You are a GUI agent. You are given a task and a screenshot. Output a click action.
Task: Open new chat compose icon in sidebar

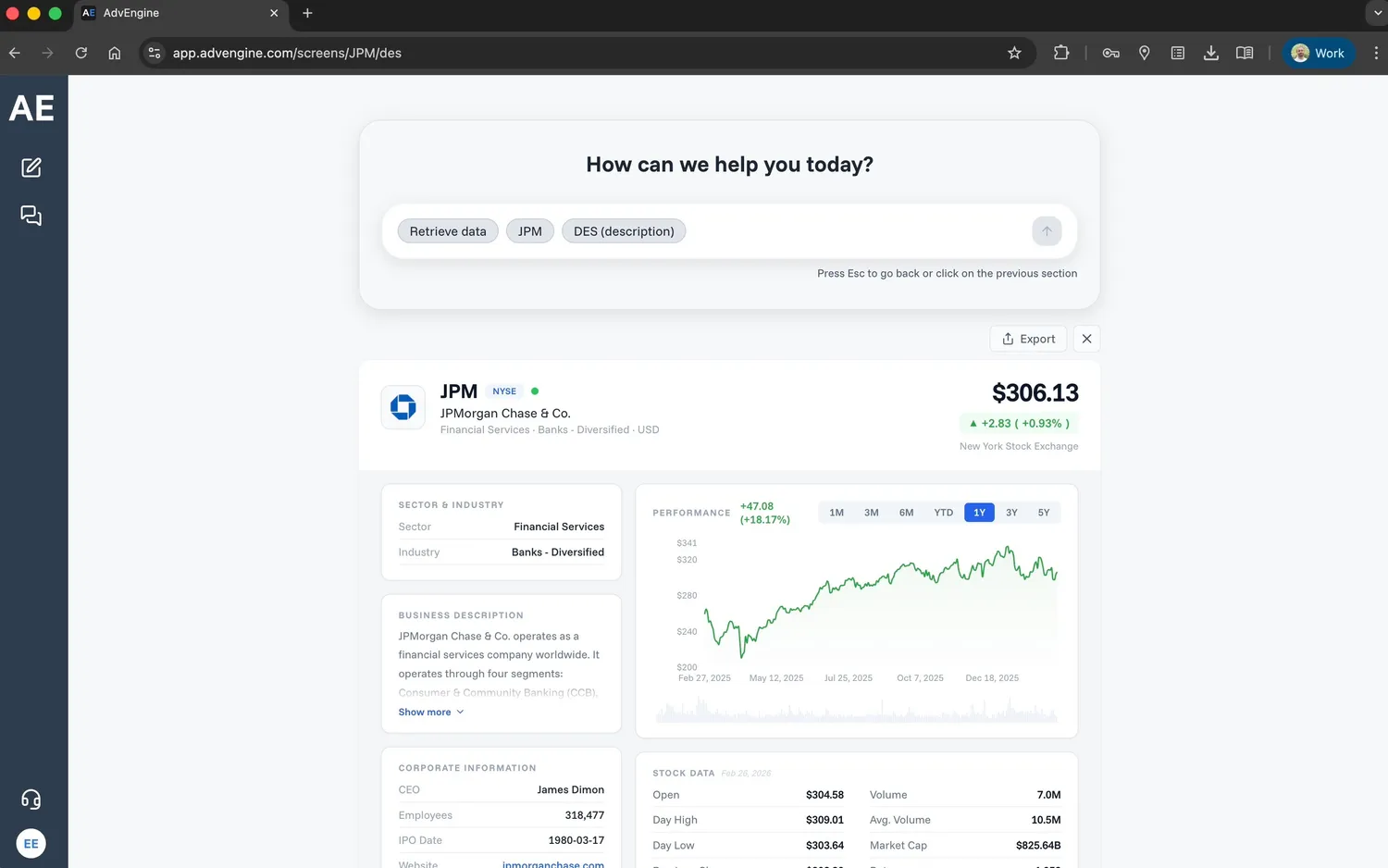(x=31, y=167)
